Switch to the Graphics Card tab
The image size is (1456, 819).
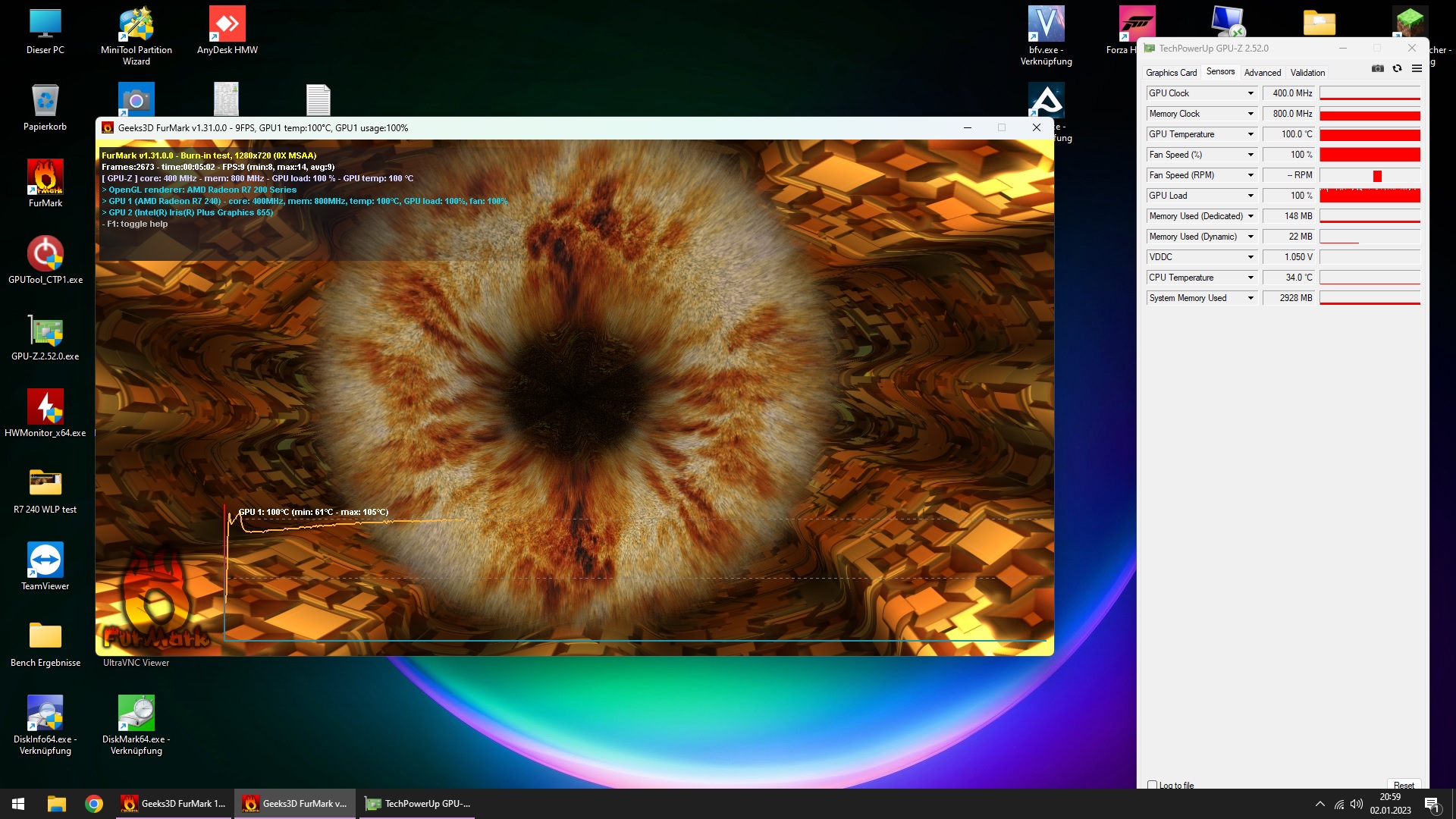1171,73
